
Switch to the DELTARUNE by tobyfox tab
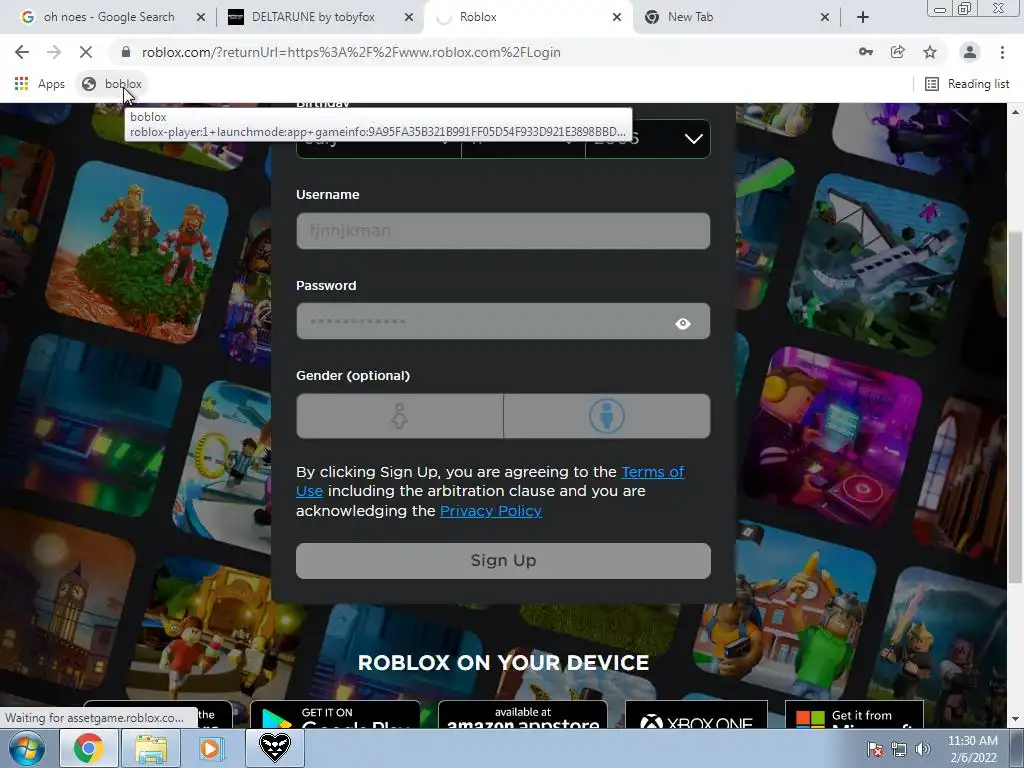pos(313,17)
